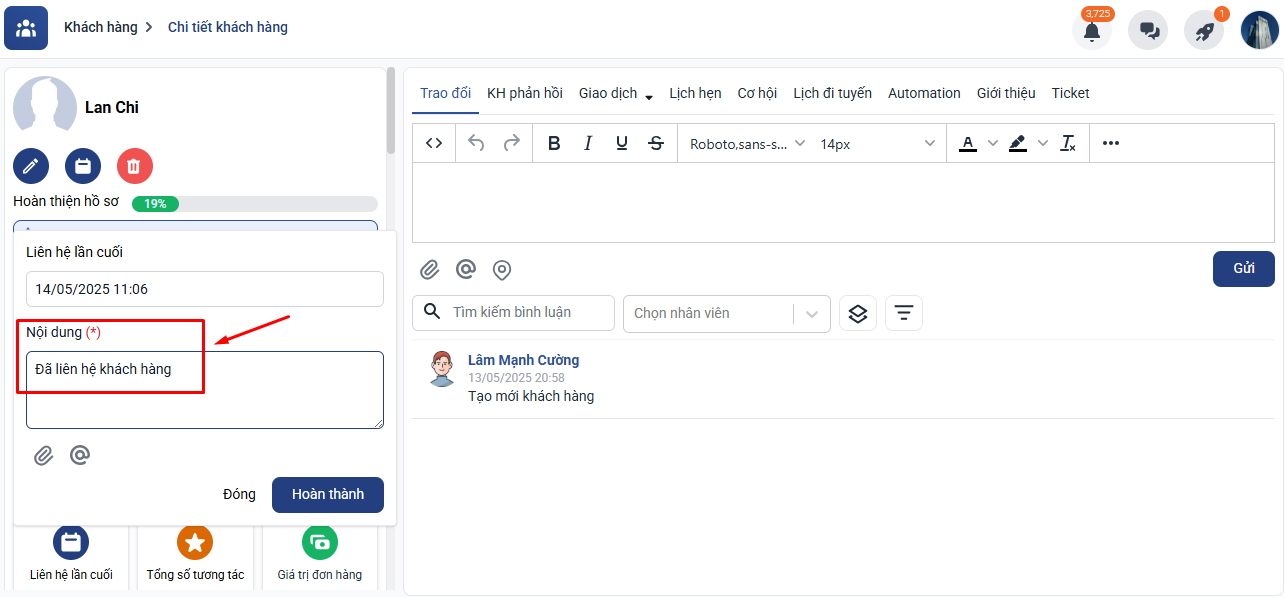
Task: Open the Chọn nhân viên dropdown
Action: pyautogui.click(x=726, y=313)
